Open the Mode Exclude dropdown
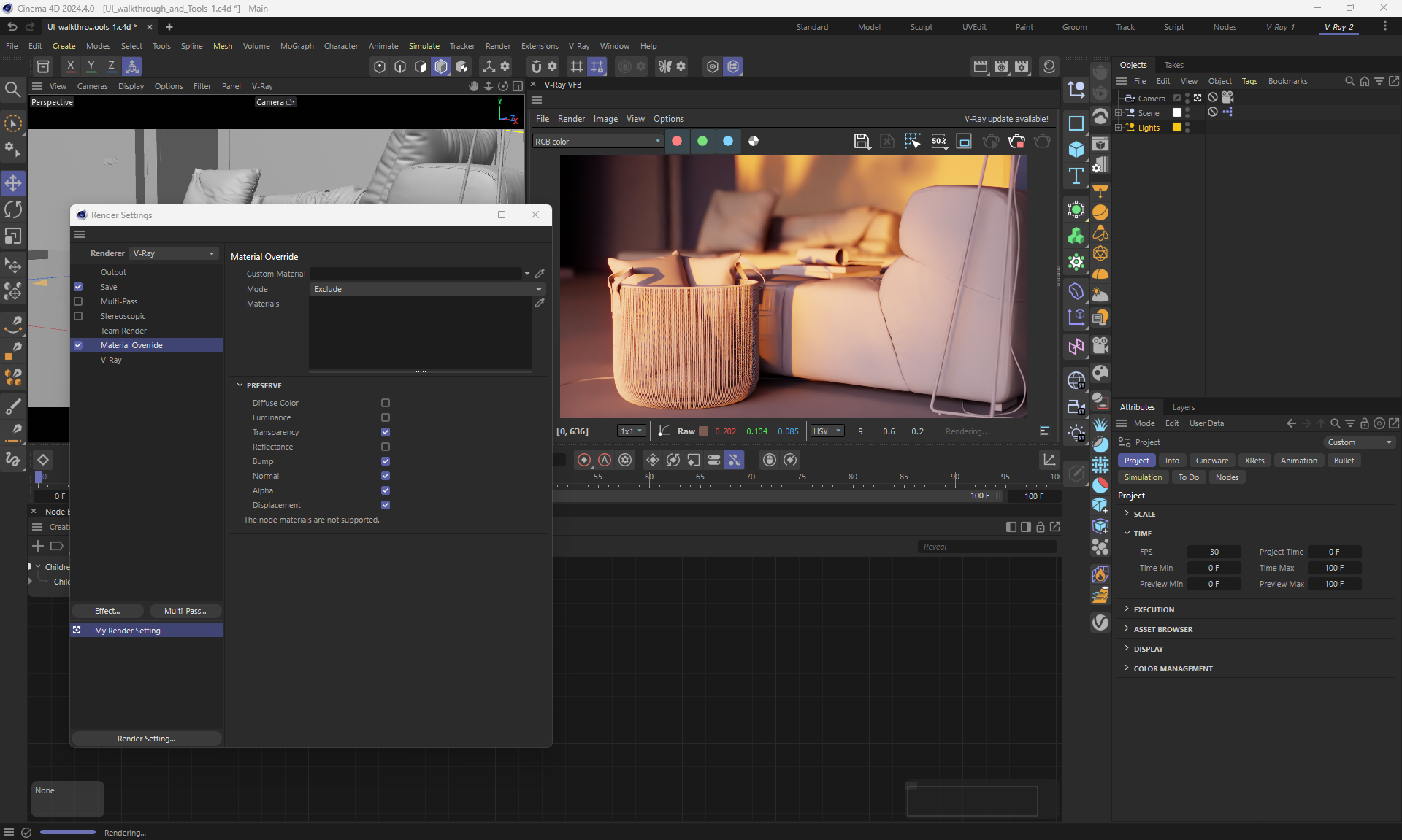 (x=427, y=289)
